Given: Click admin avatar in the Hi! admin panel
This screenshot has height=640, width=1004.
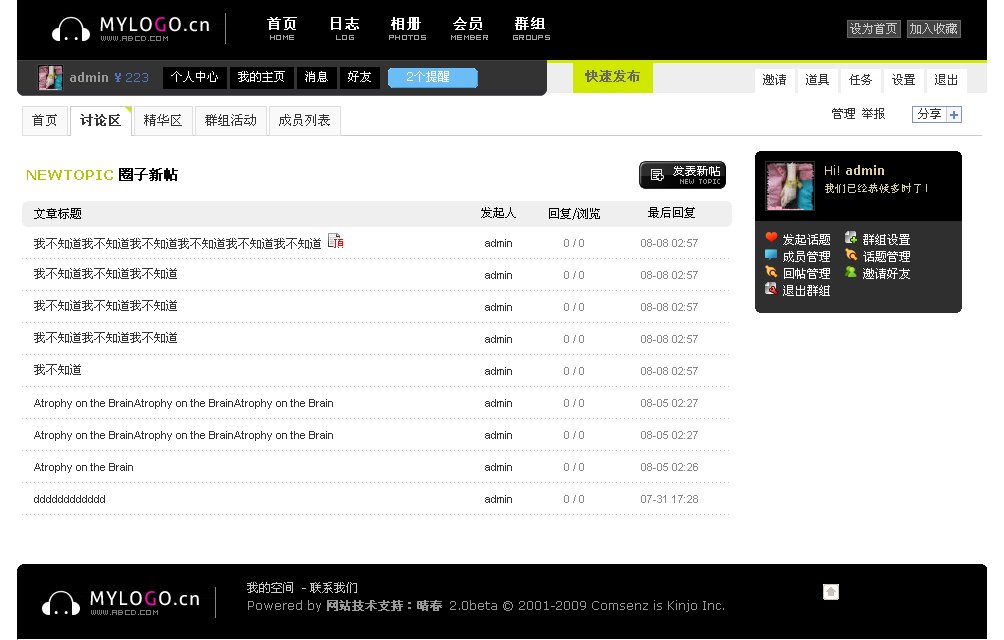Looking at the screenshot, I should 790,186.
